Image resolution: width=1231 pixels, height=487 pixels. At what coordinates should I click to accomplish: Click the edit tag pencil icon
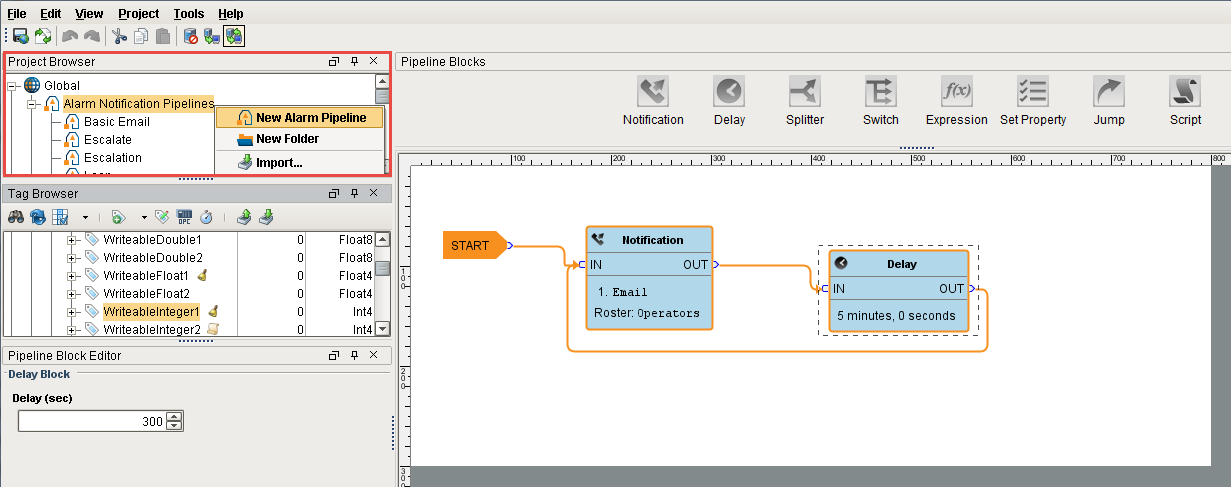[x=162, y=216]
